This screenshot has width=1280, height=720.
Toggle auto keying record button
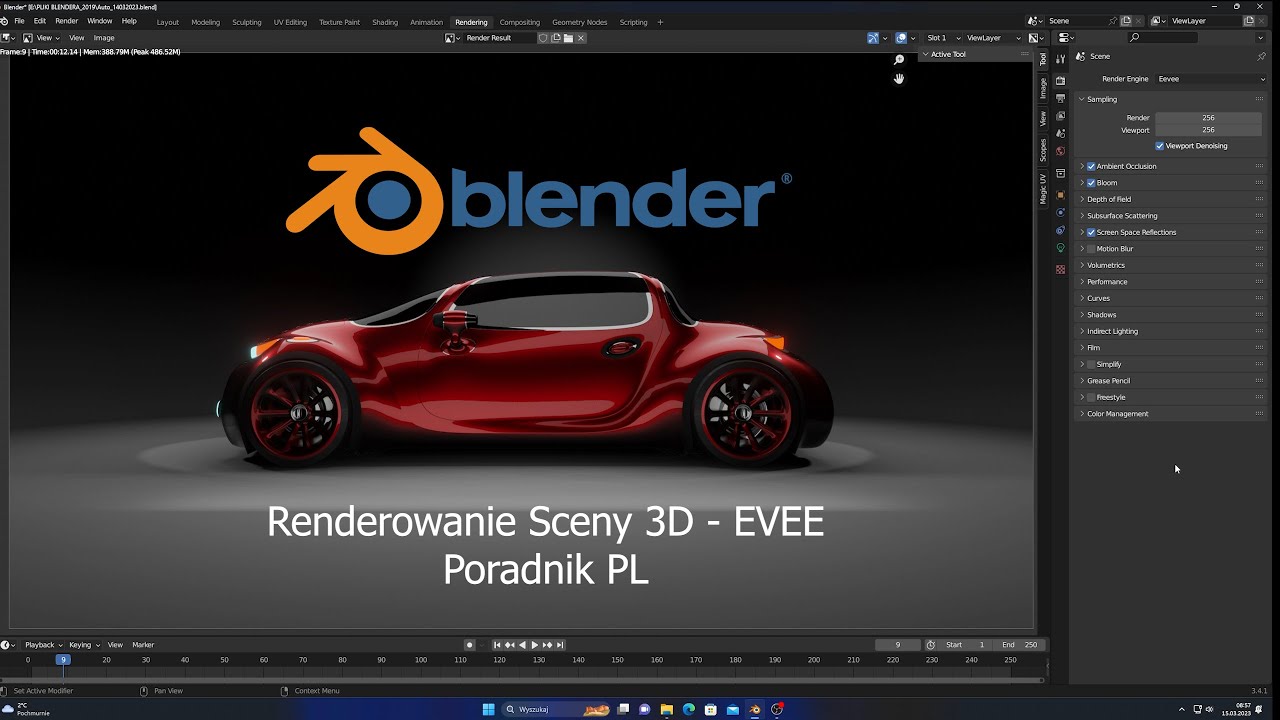pos(469,645)
